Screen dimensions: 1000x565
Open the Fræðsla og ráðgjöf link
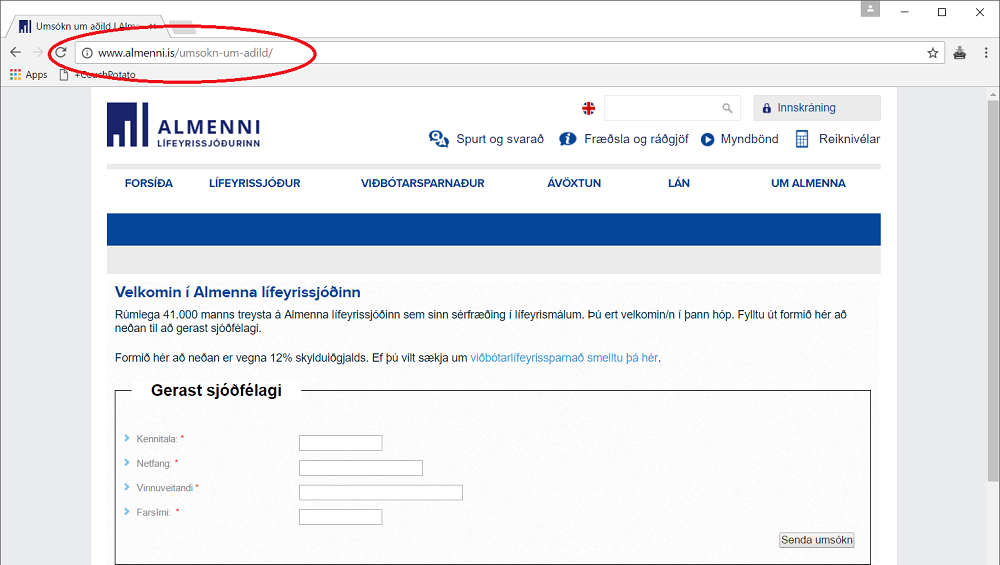click(x=636, y=139)
